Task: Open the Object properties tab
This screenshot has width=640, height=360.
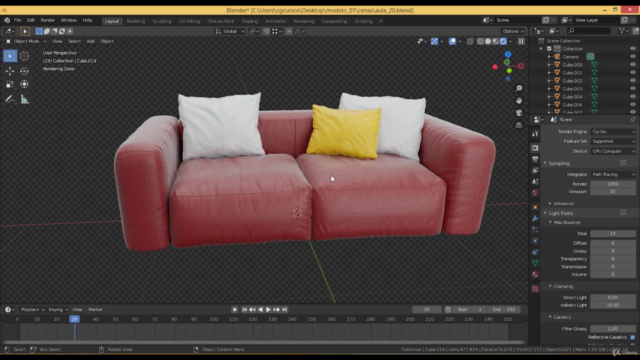Action: 535,207
